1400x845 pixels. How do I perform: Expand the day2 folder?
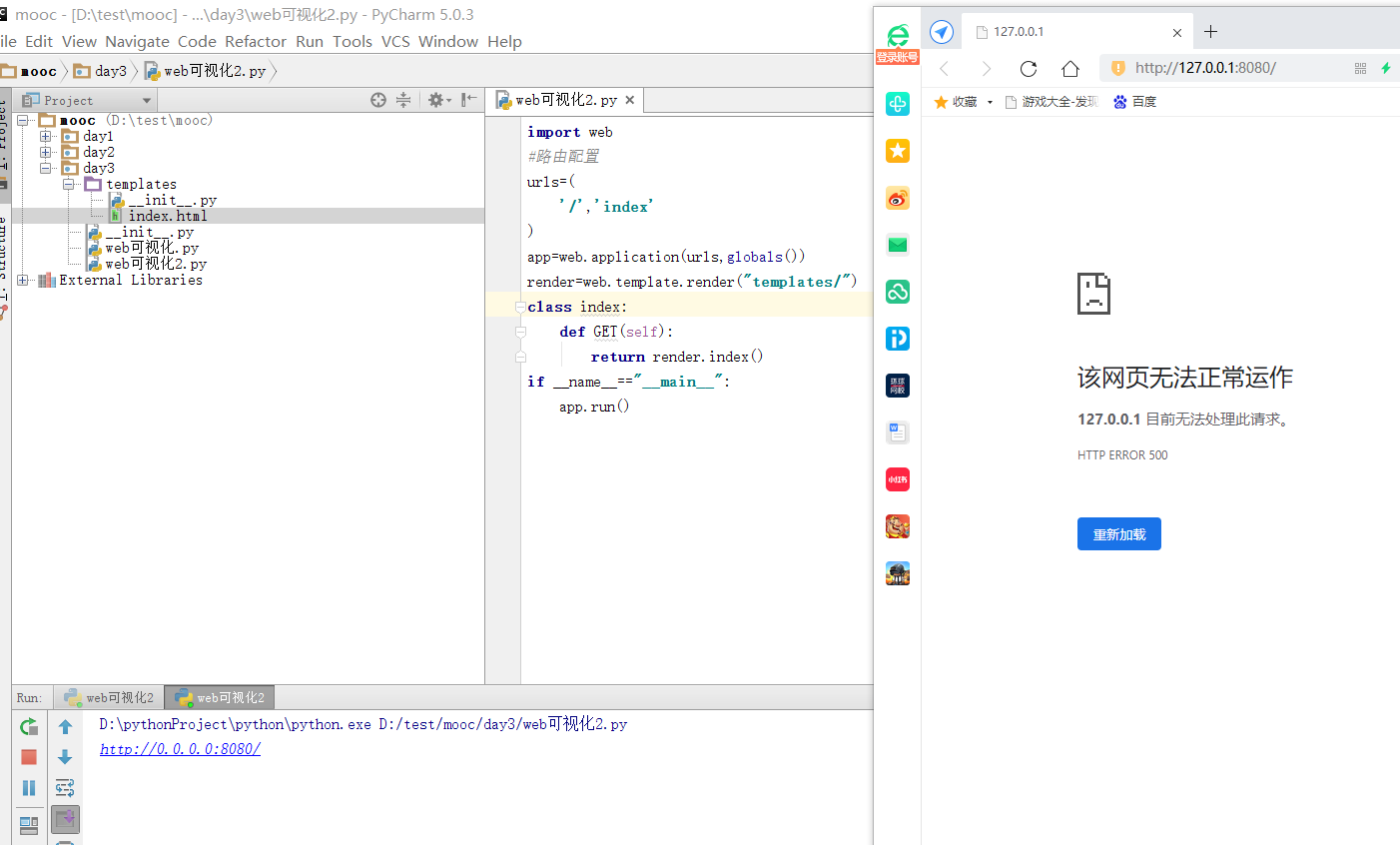[x=45, y=152]
